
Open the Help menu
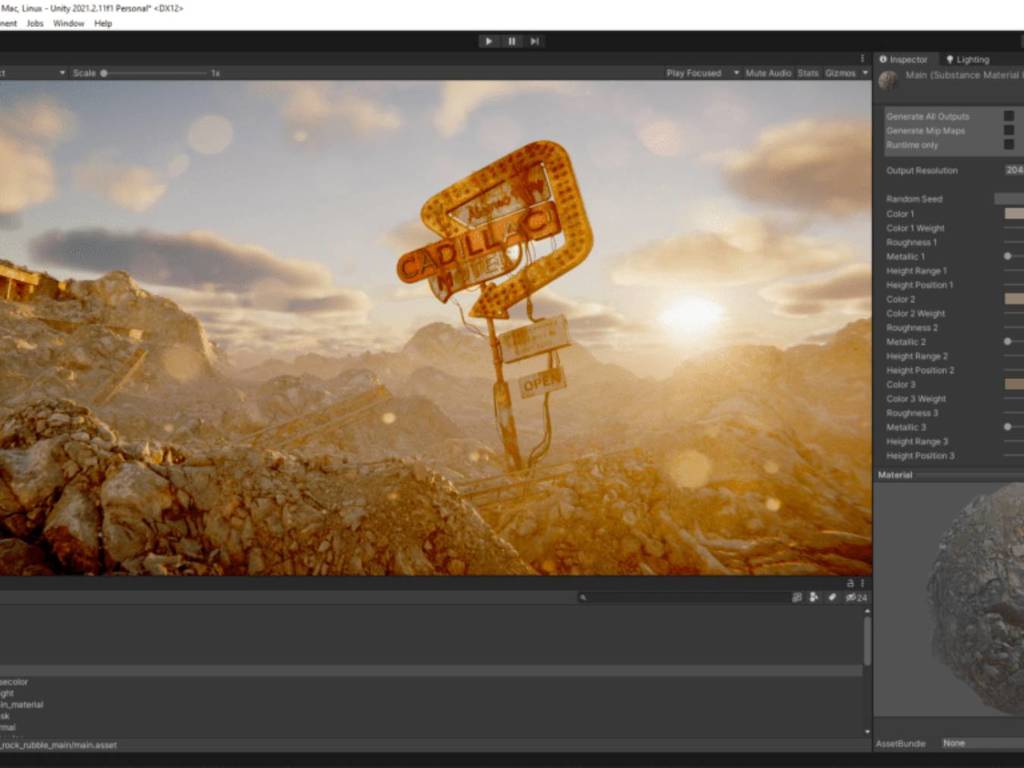pos(103,24)
